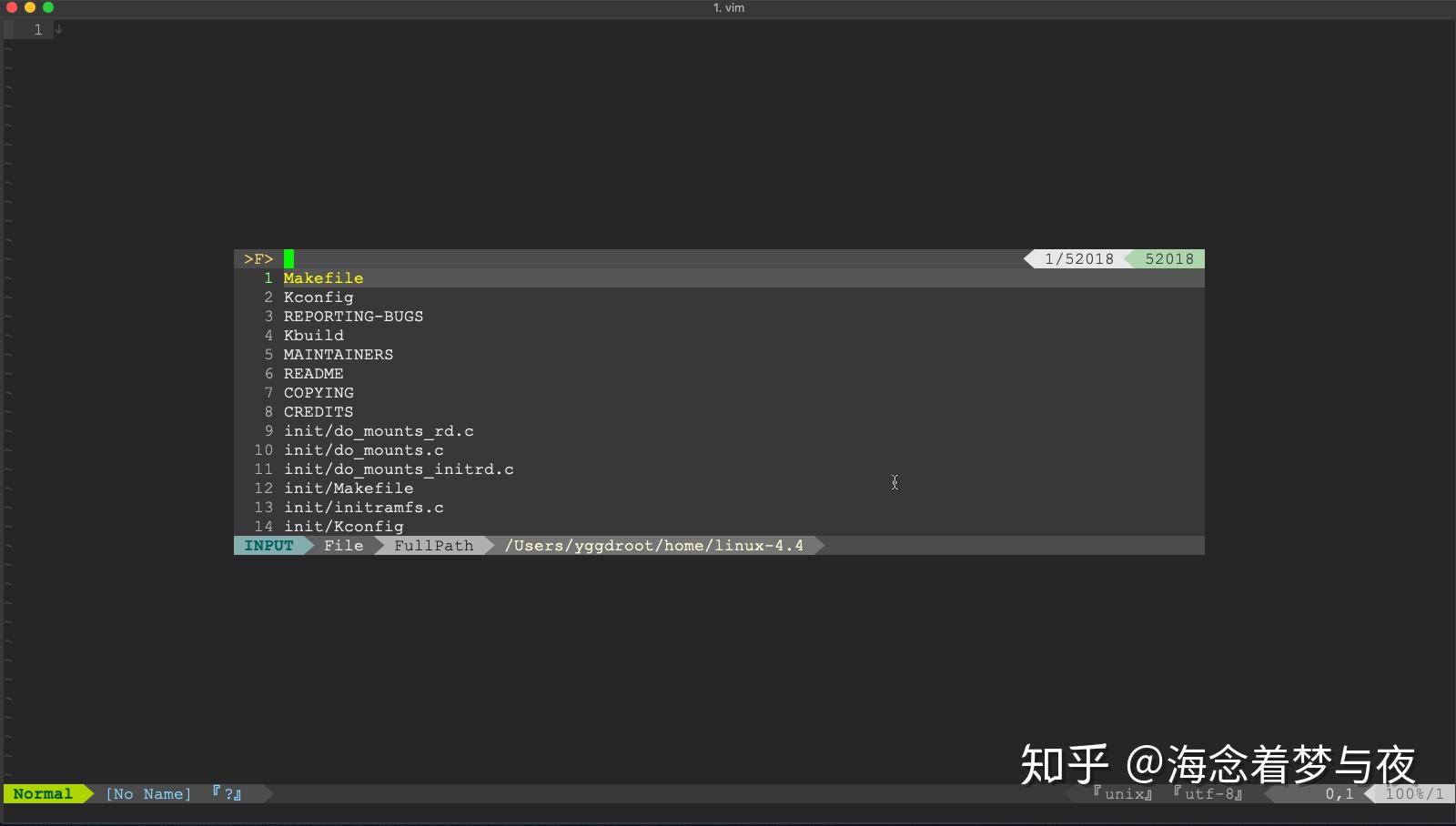The width and height of the screenshot is (1456, 826).
Task: Open the highlighted Makefile result
Action: [x=323, y=277]
